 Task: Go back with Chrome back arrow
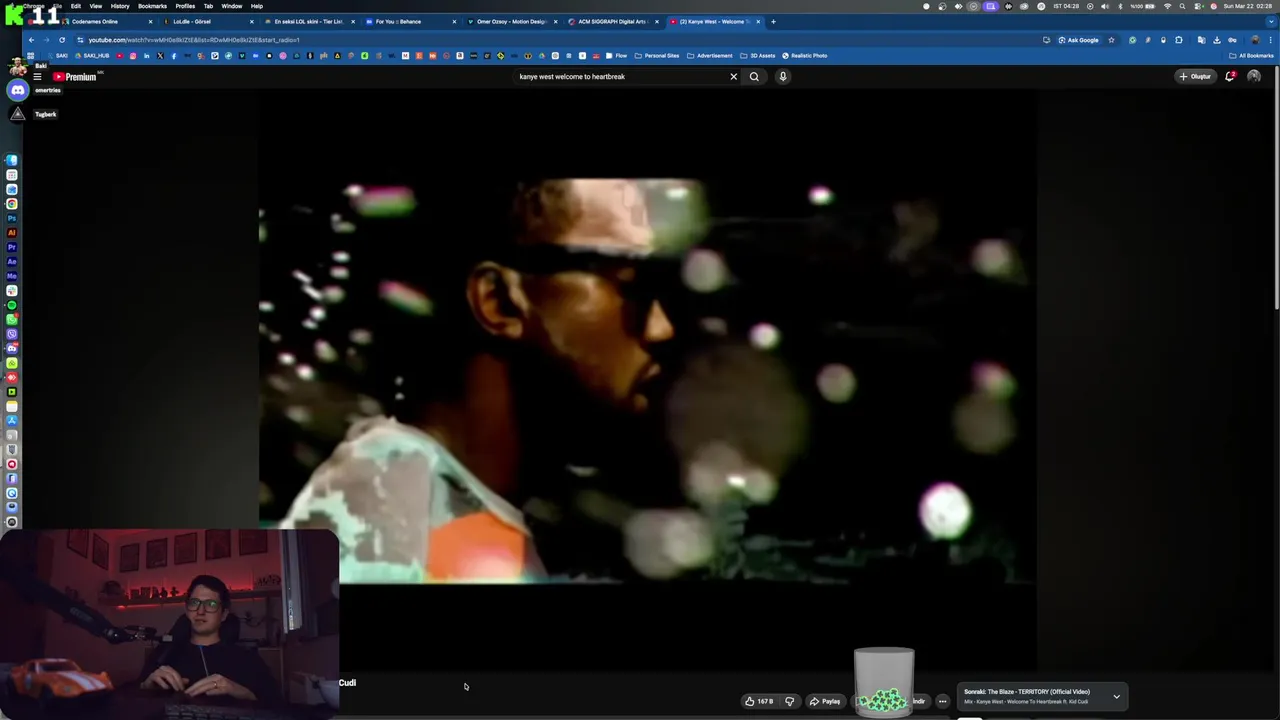[31, 40]
